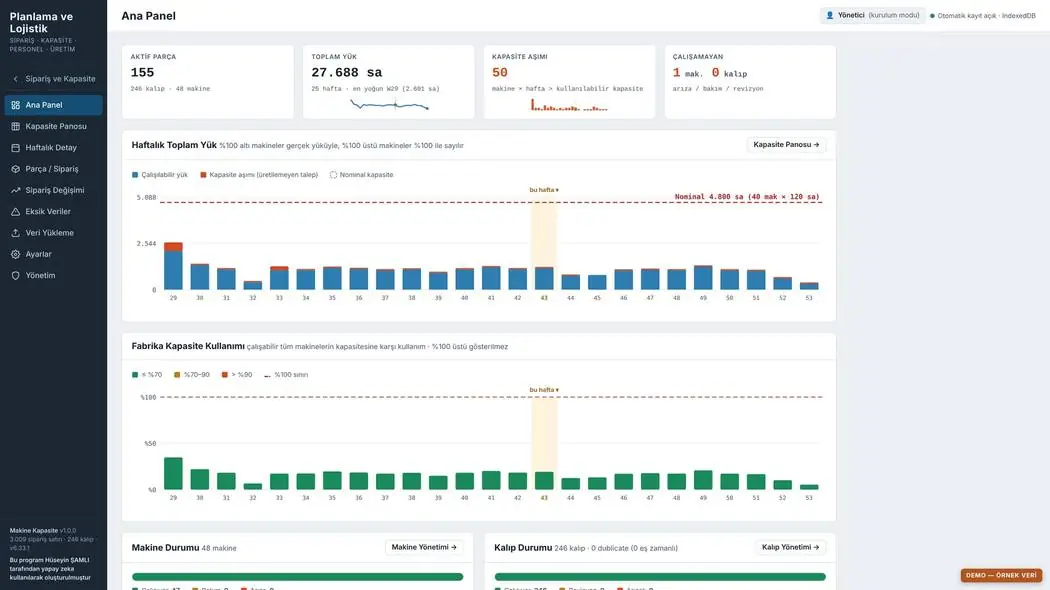
Task: Select the Veri Yükleme upload icon
Action: [x=15, y=233]
